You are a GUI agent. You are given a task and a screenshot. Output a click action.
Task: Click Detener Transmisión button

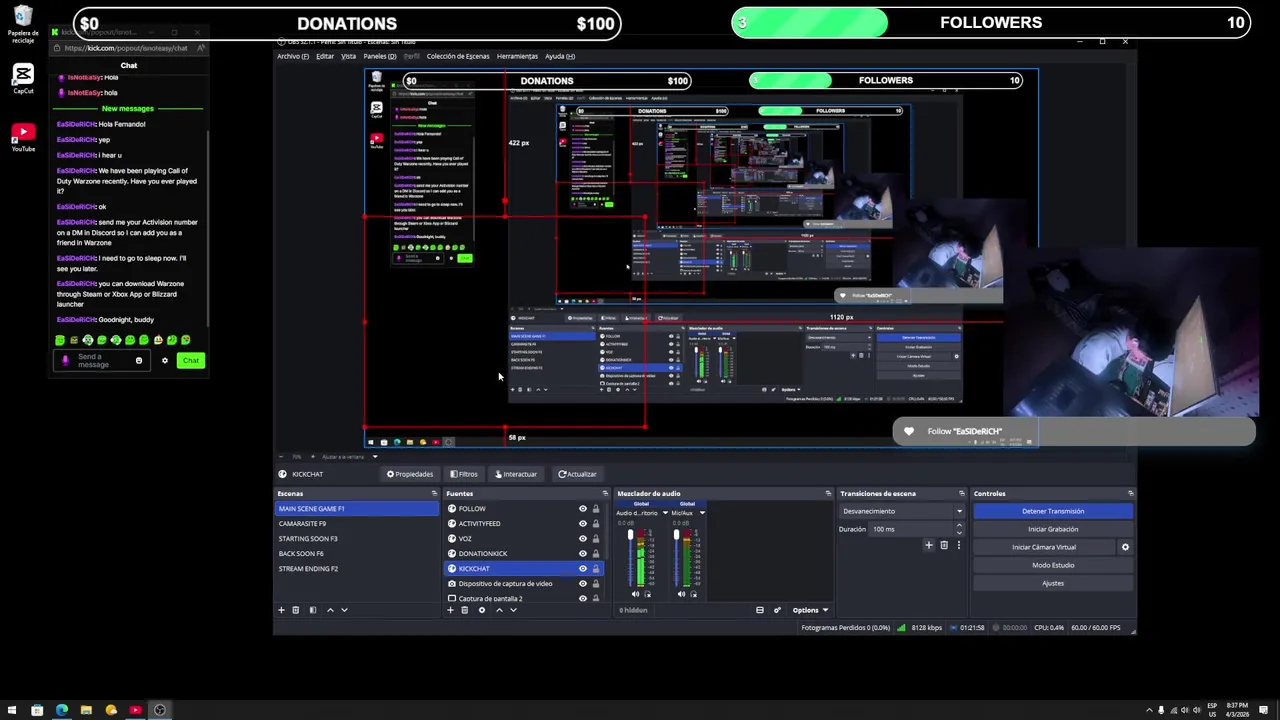1053,511
